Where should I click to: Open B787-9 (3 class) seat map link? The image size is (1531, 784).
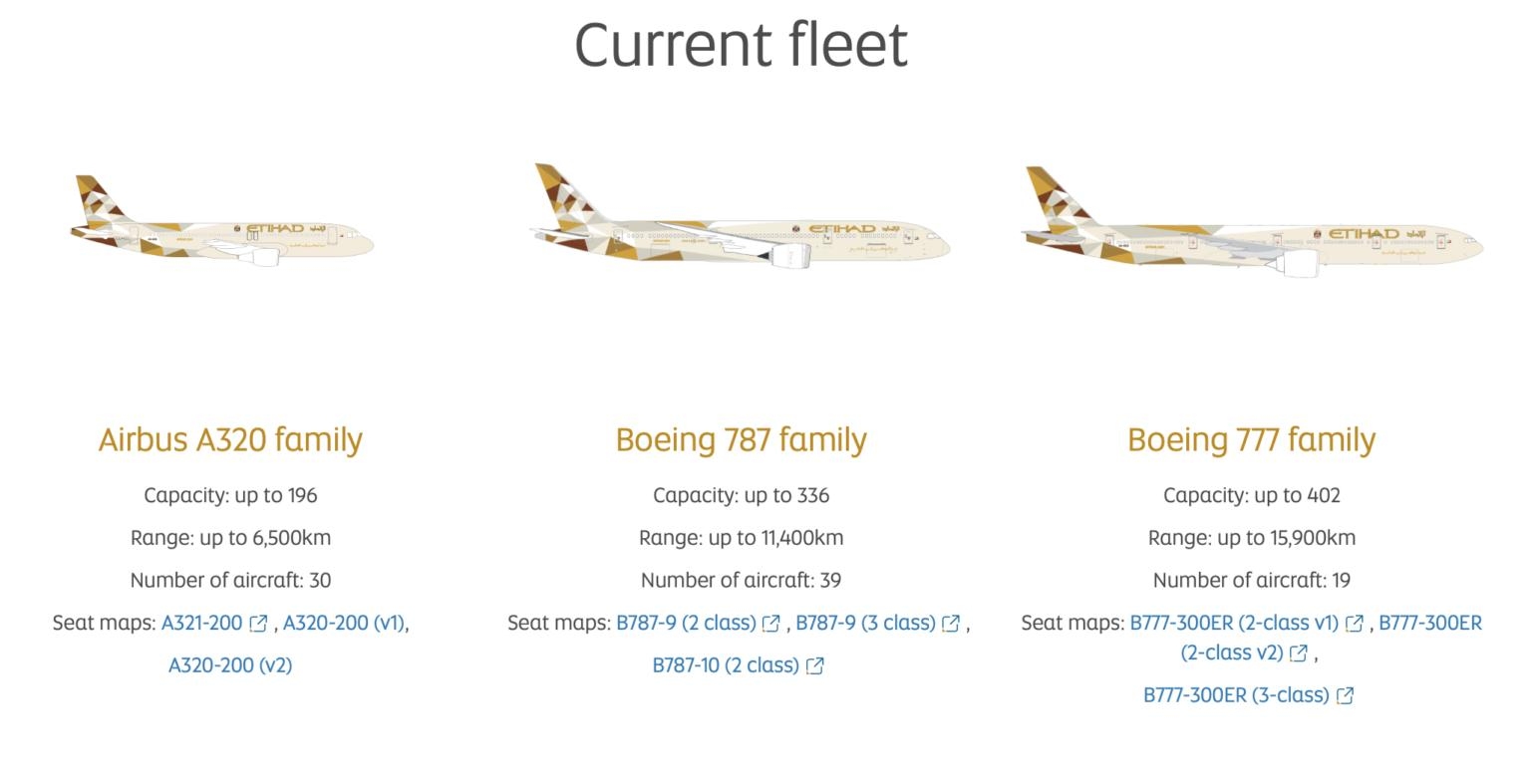(x=865, y=624)
